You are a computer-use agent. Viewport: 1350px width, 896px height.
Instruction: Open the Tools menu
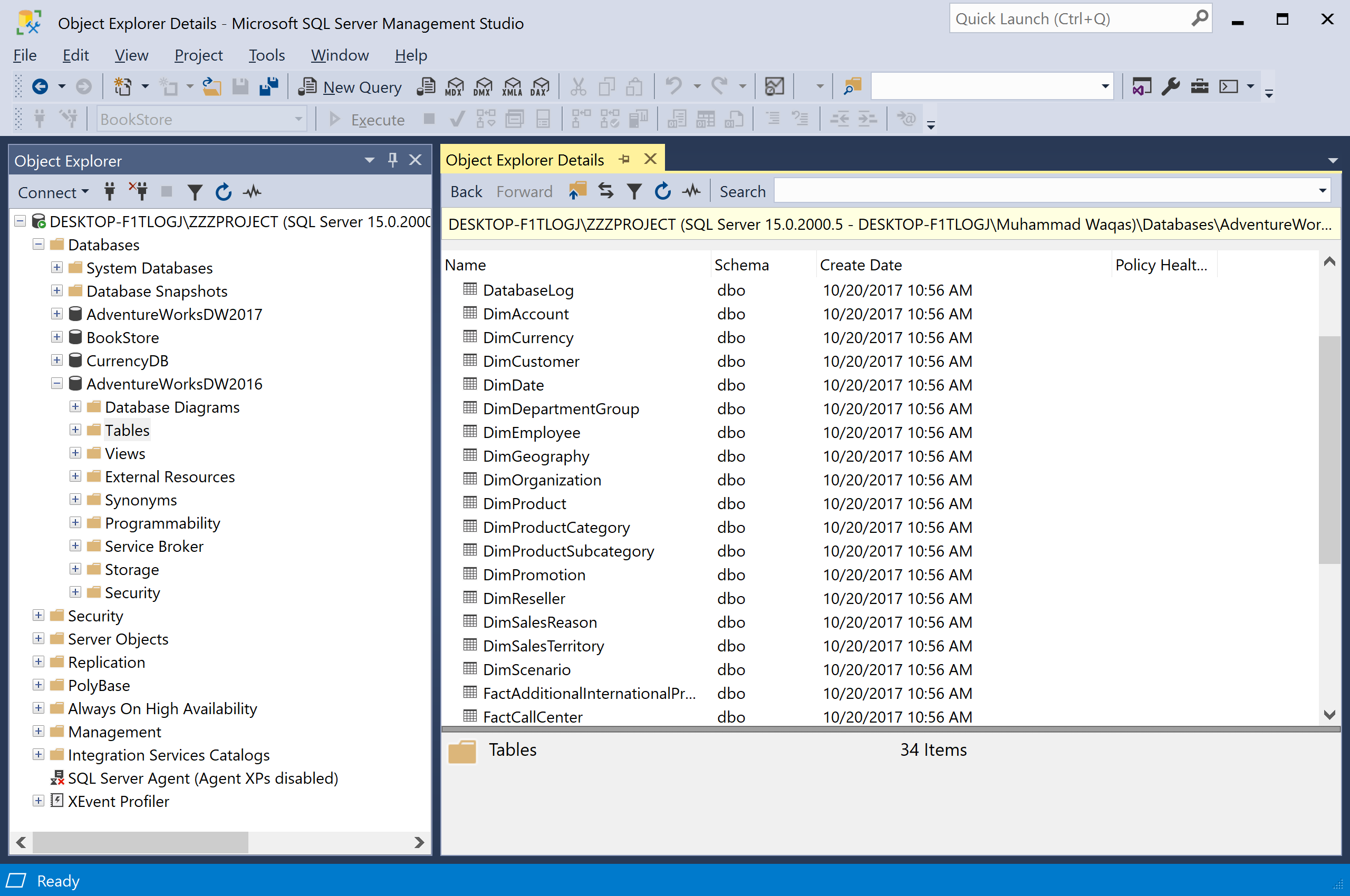click(266, 55)
